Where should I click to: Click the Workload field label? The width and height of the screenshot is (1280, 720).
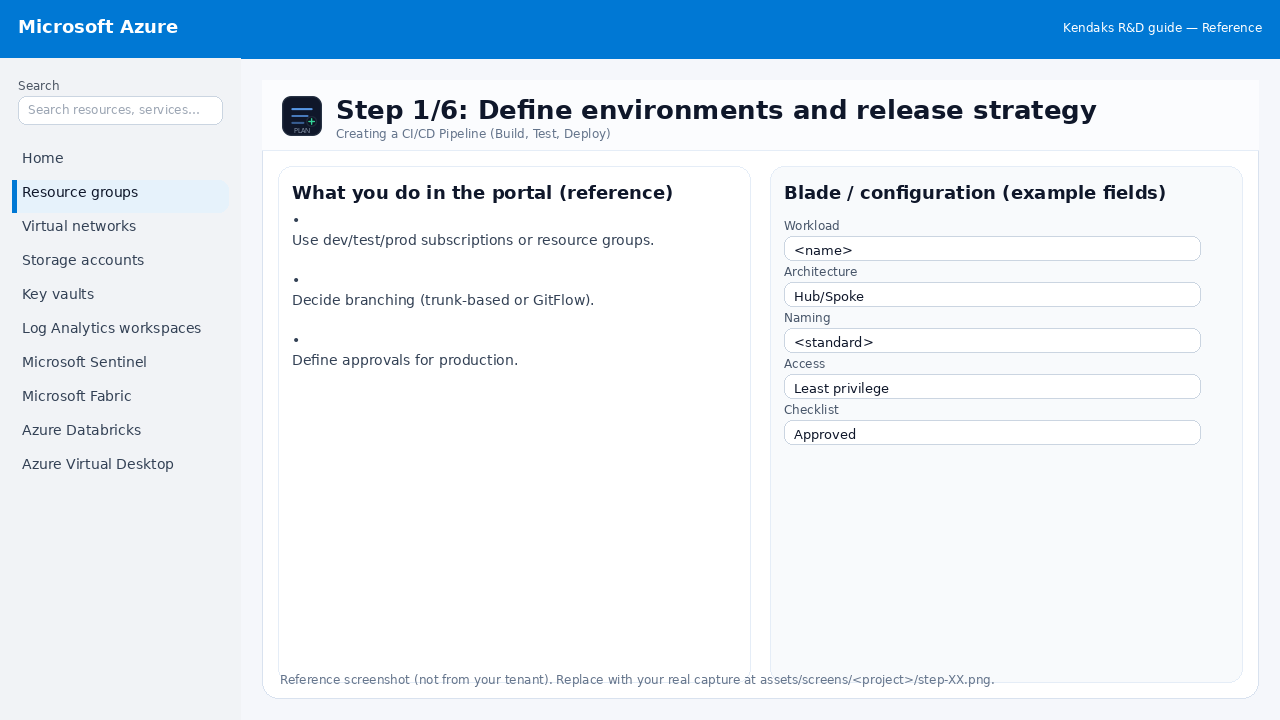pos(812,226)
